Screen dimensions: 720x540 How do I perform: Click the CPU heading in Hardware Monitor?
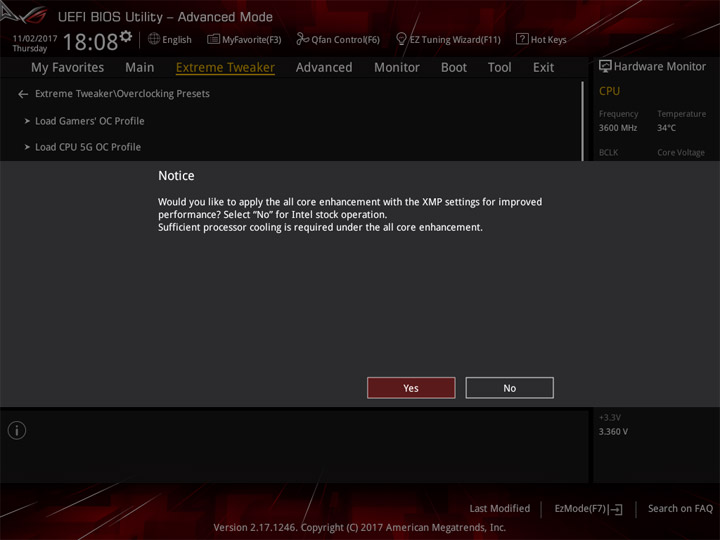click(x=609, y=91)
